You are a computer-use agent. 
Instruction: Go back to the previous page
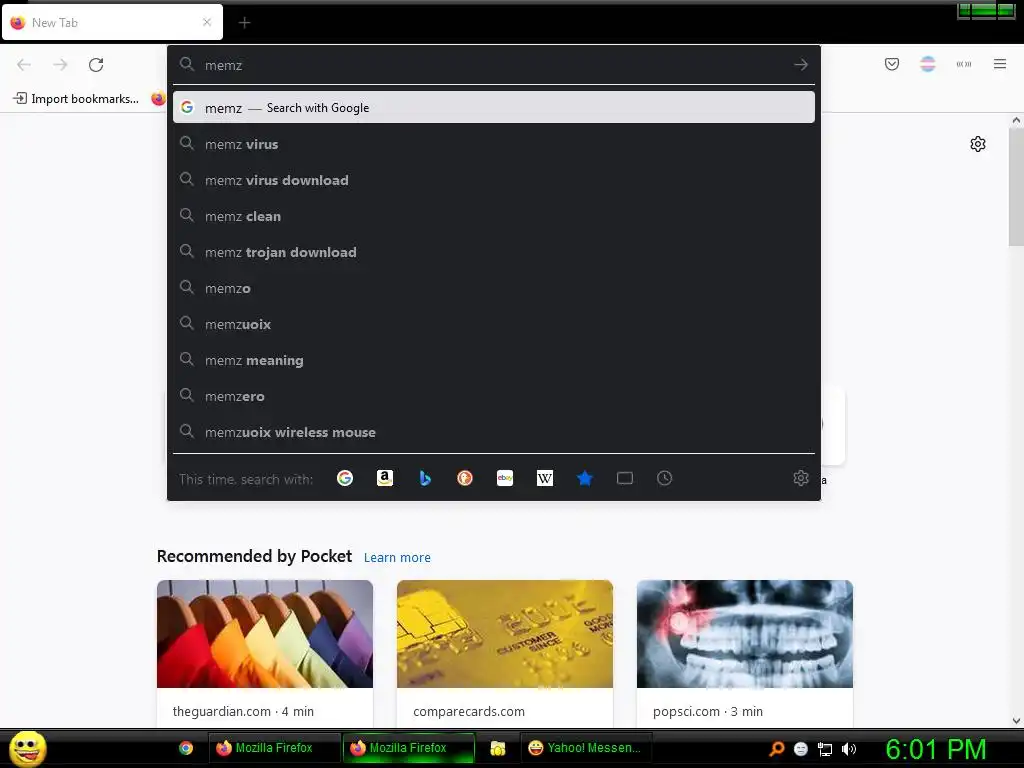24,65
